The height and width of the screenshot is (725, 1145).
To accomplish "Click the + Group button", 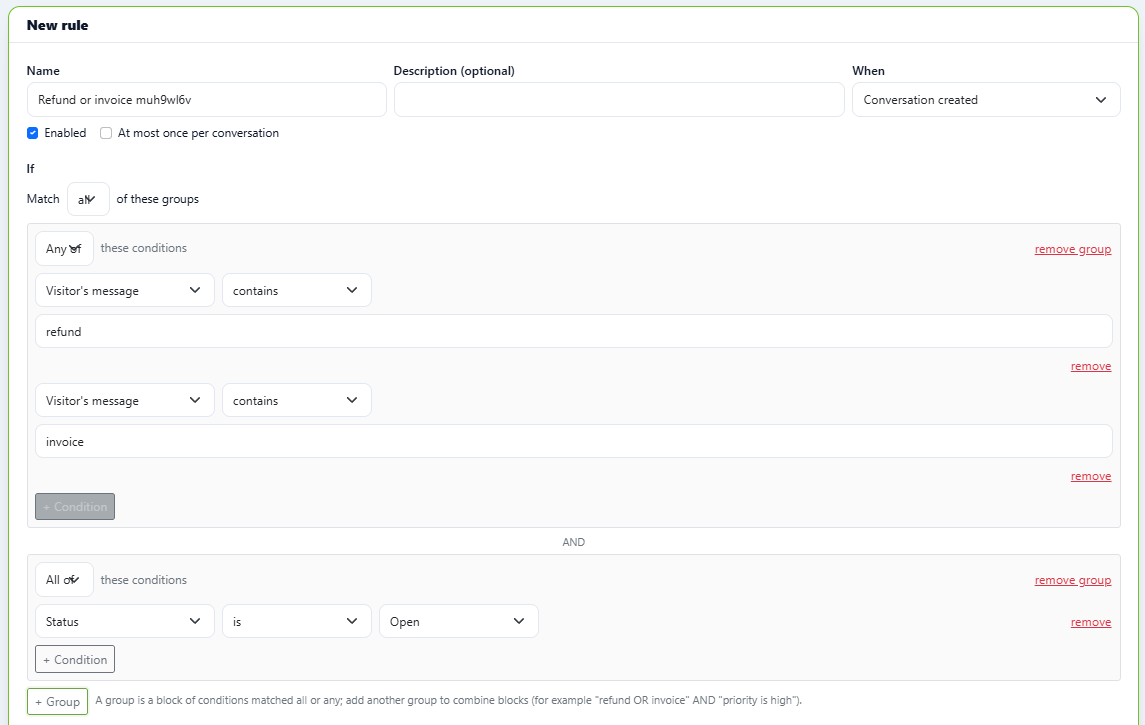I will pyautogui.click(x=58, y=702).
